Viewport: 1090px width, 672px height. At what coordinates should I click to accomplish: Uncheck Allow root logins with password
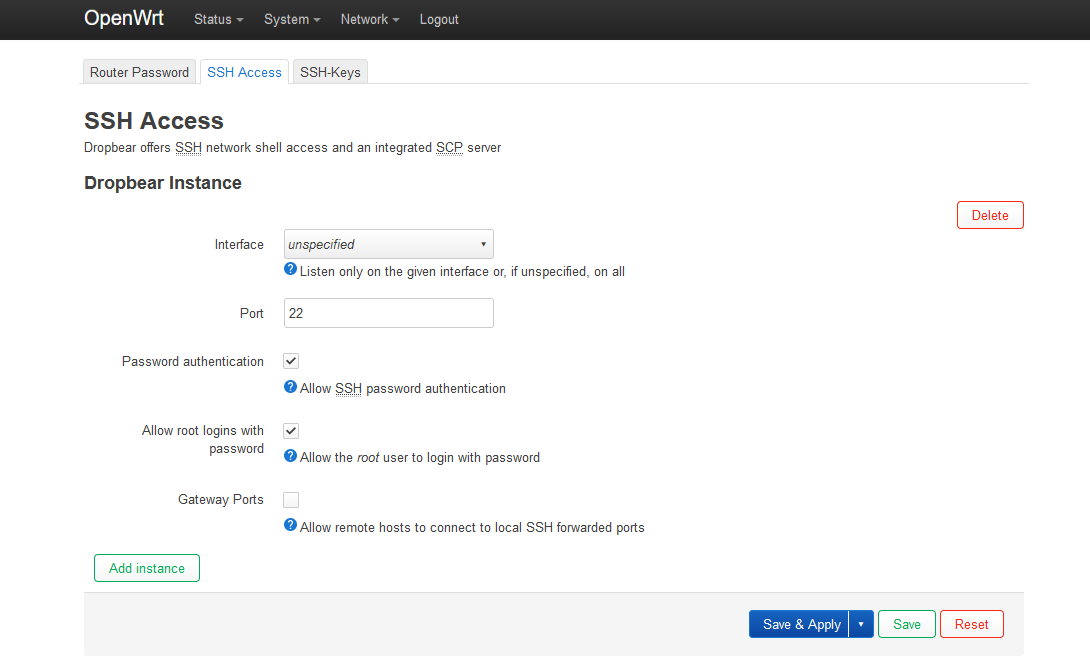coord(291,431)
